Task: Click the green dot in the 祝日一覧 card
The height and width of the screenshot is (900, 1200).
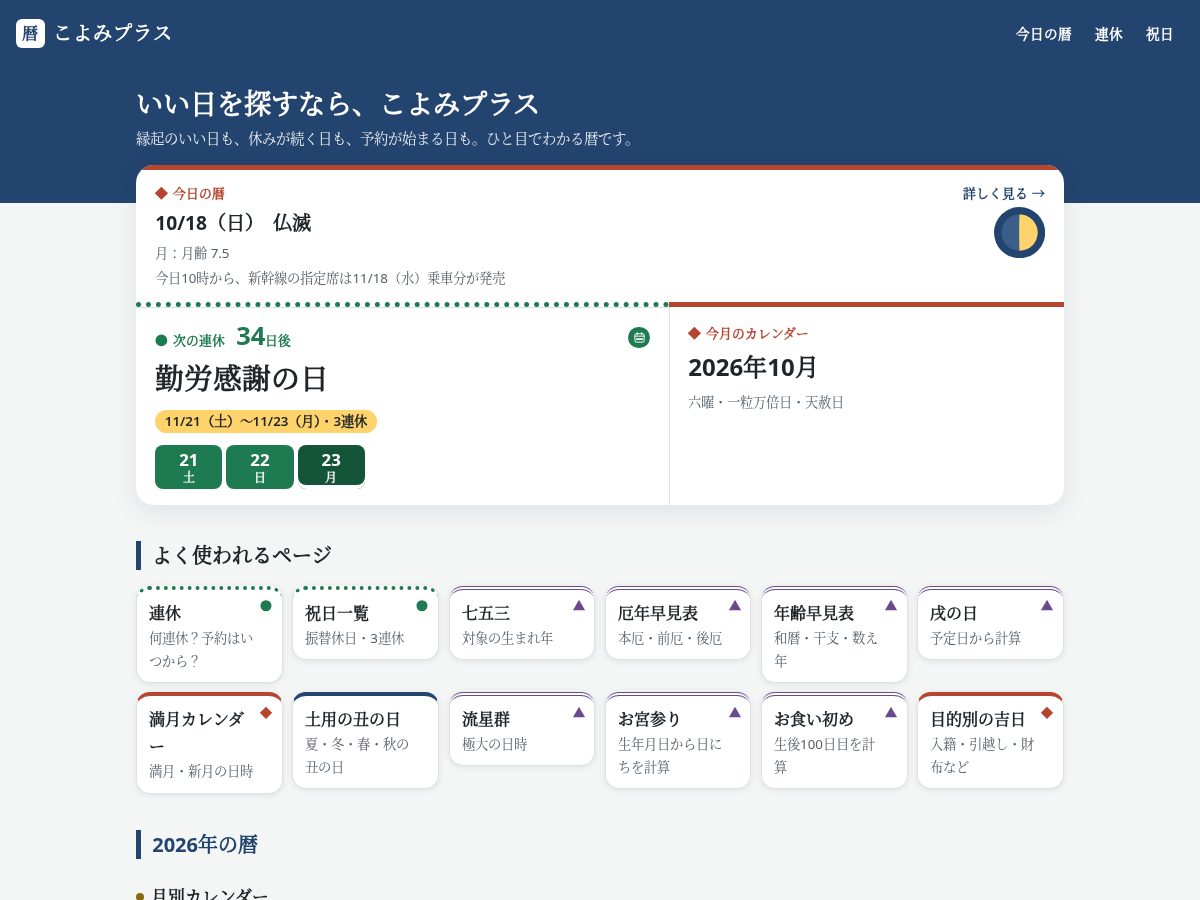Action: click(422, 605)
